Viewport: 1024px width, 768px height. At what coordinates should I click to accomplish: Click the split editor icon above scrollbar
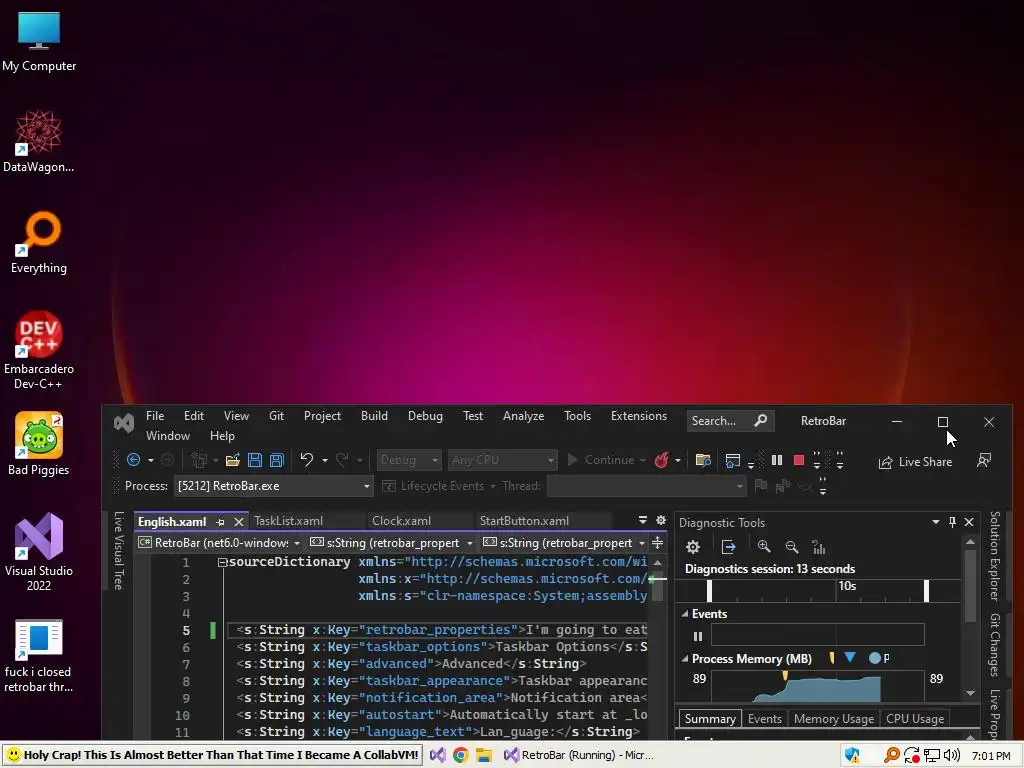(658, 543)
